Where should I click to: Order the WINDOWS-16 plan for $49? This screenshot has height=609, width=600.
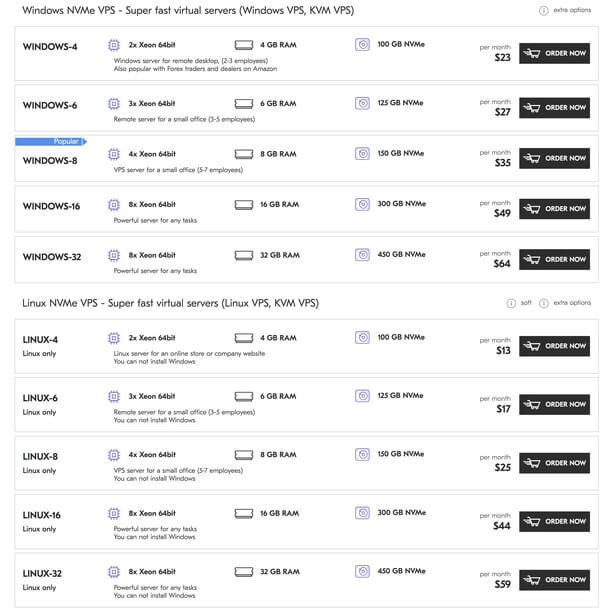coord(554,209)
